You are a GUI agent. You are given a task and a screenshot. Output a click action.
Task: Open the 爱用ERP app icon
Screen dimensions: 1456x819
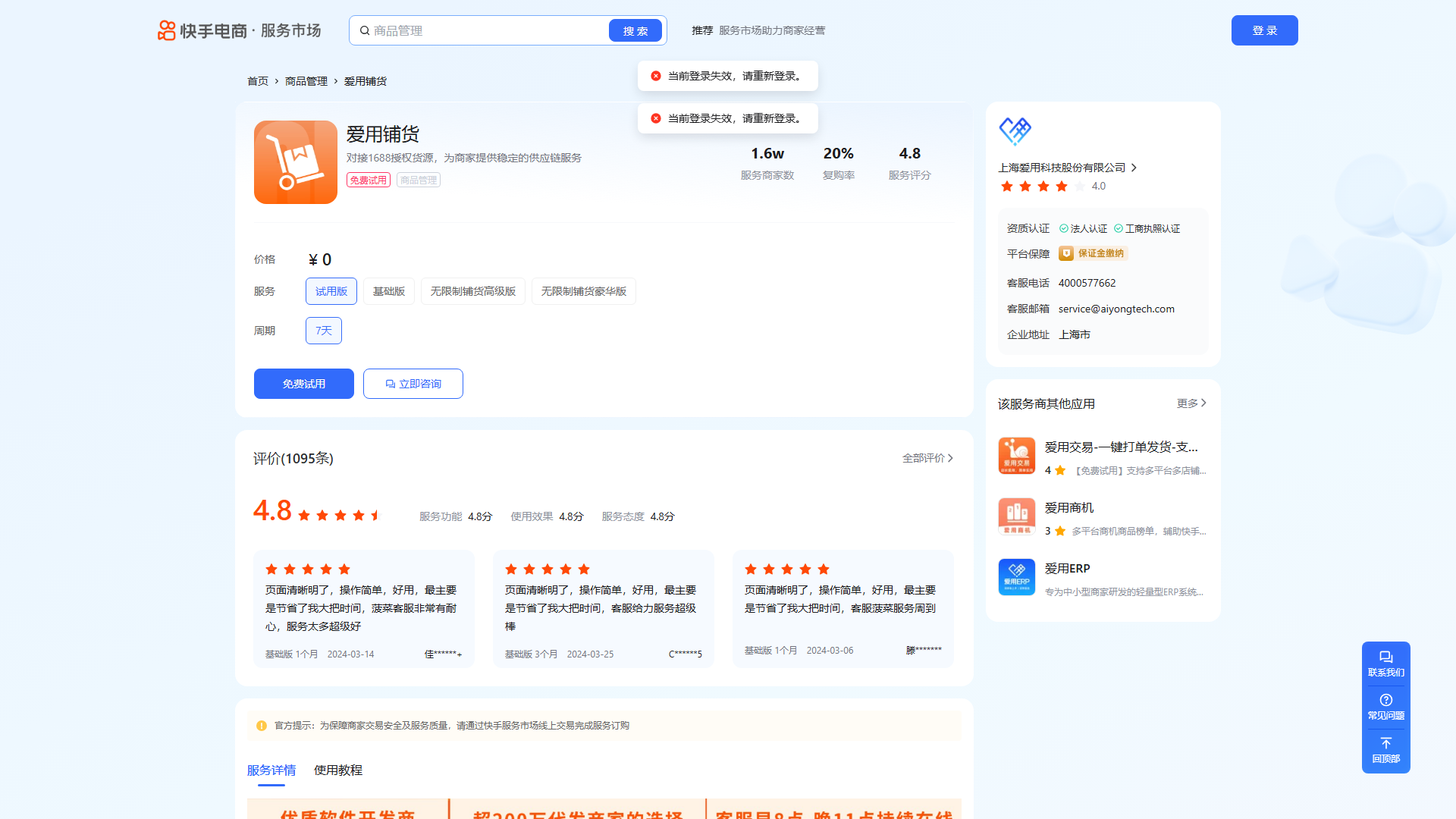click(x=1017, y=577)
